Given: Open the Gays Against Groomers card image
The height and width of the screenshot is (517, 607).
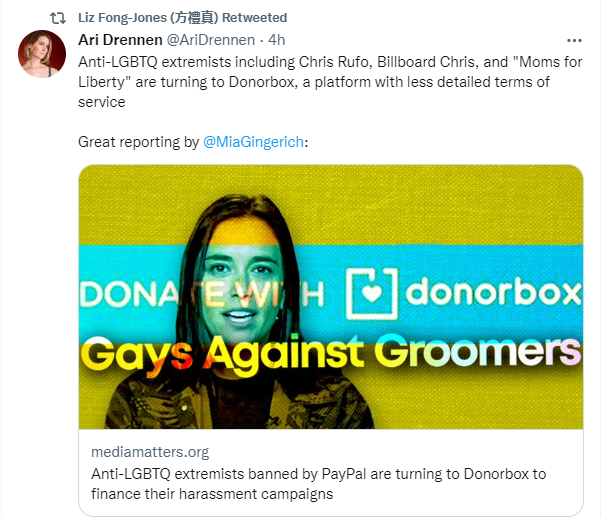Looking at the screenshot, I should coord(331,297).
